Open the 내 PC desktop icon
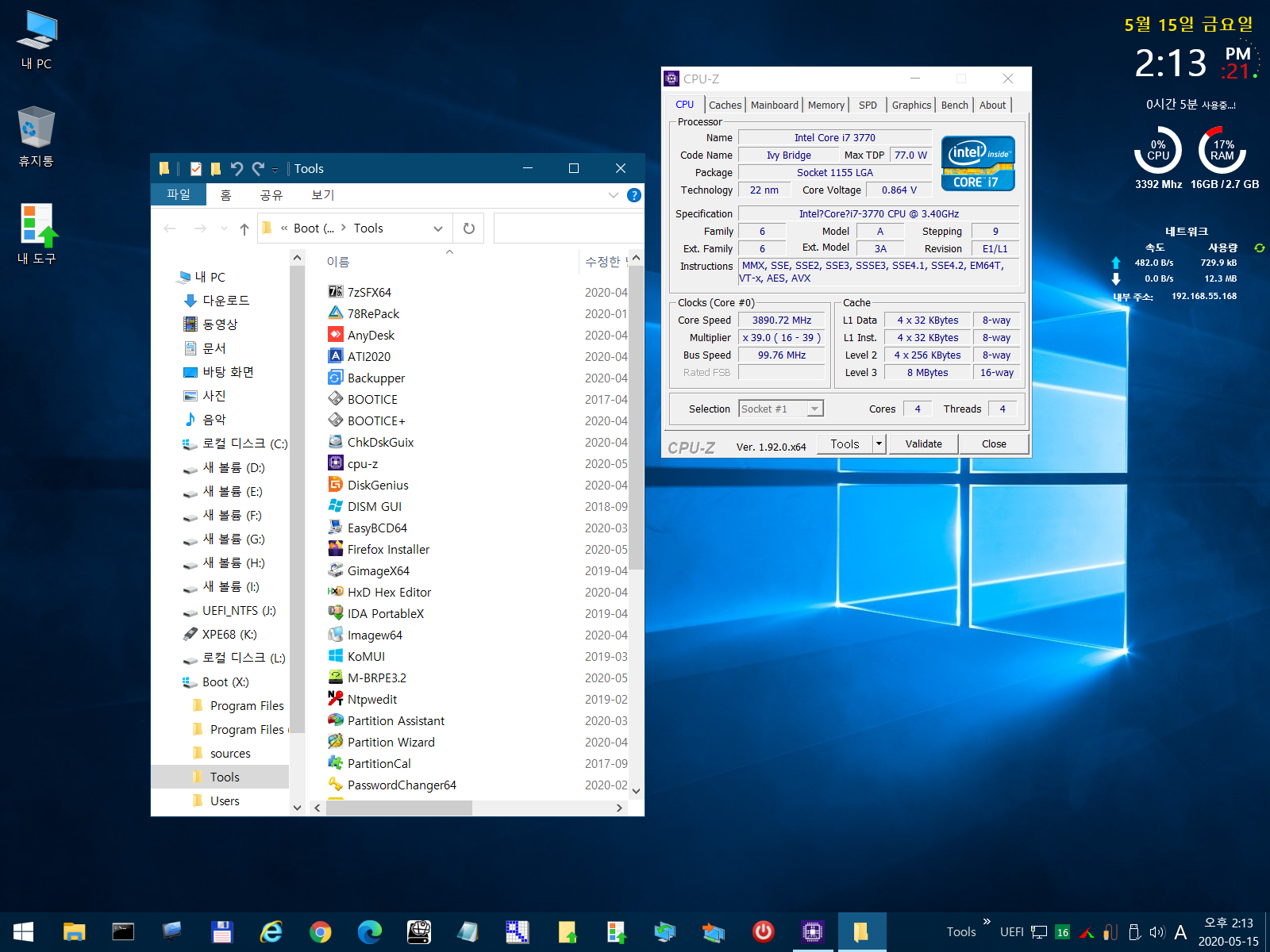The width and height of the screenshot is (1270, 952). click(37, 40)
